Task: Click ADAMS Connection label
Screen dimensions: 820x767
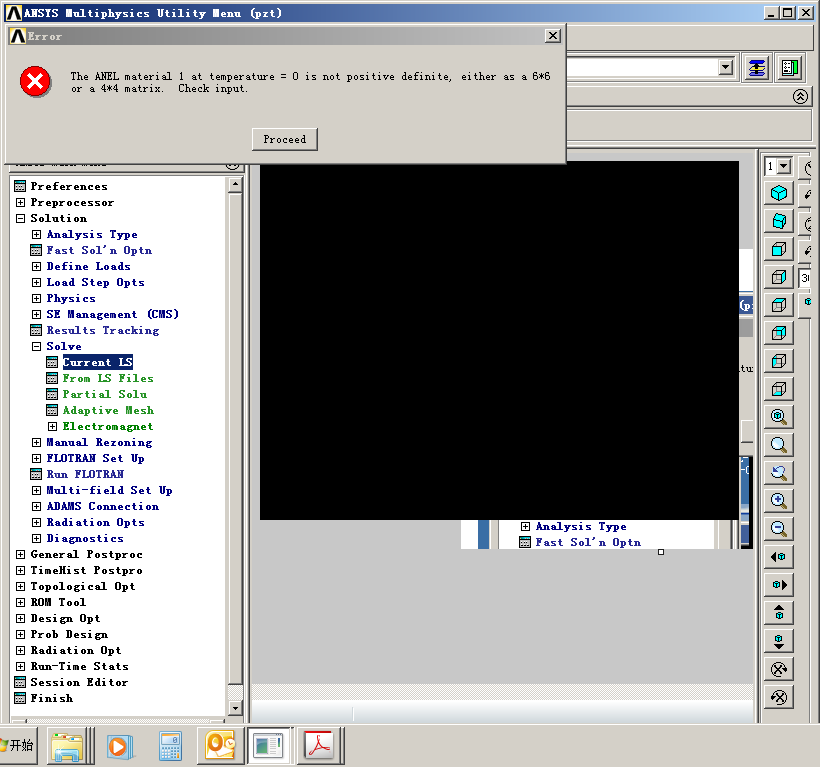Action: 102,506
